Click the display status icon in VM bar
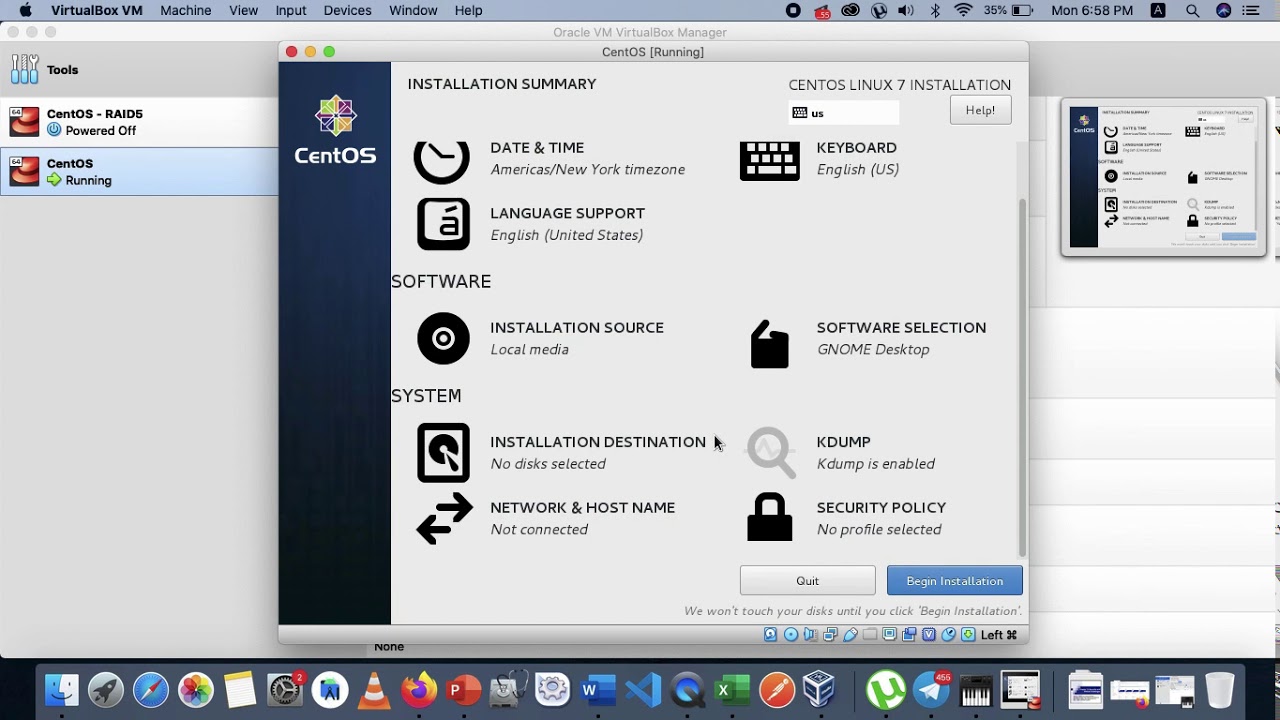The height and width of the screenshot is (720, 1280). (x=889, y=635)
